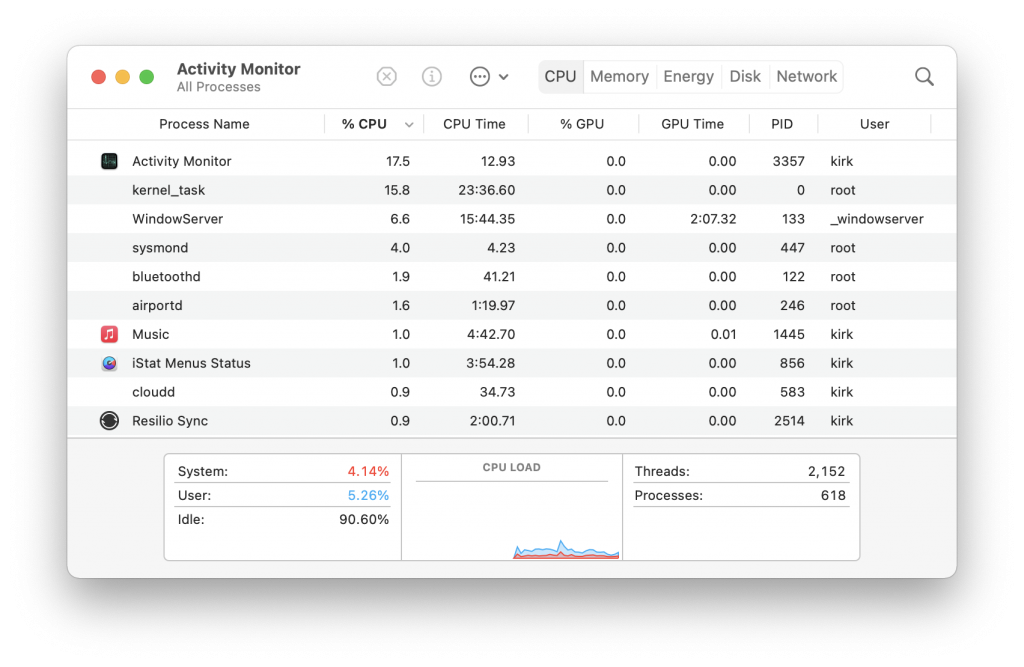Open the more options ellipsis icon
This screenshot has height=667, width=1024.
click(x=478, y=76)
